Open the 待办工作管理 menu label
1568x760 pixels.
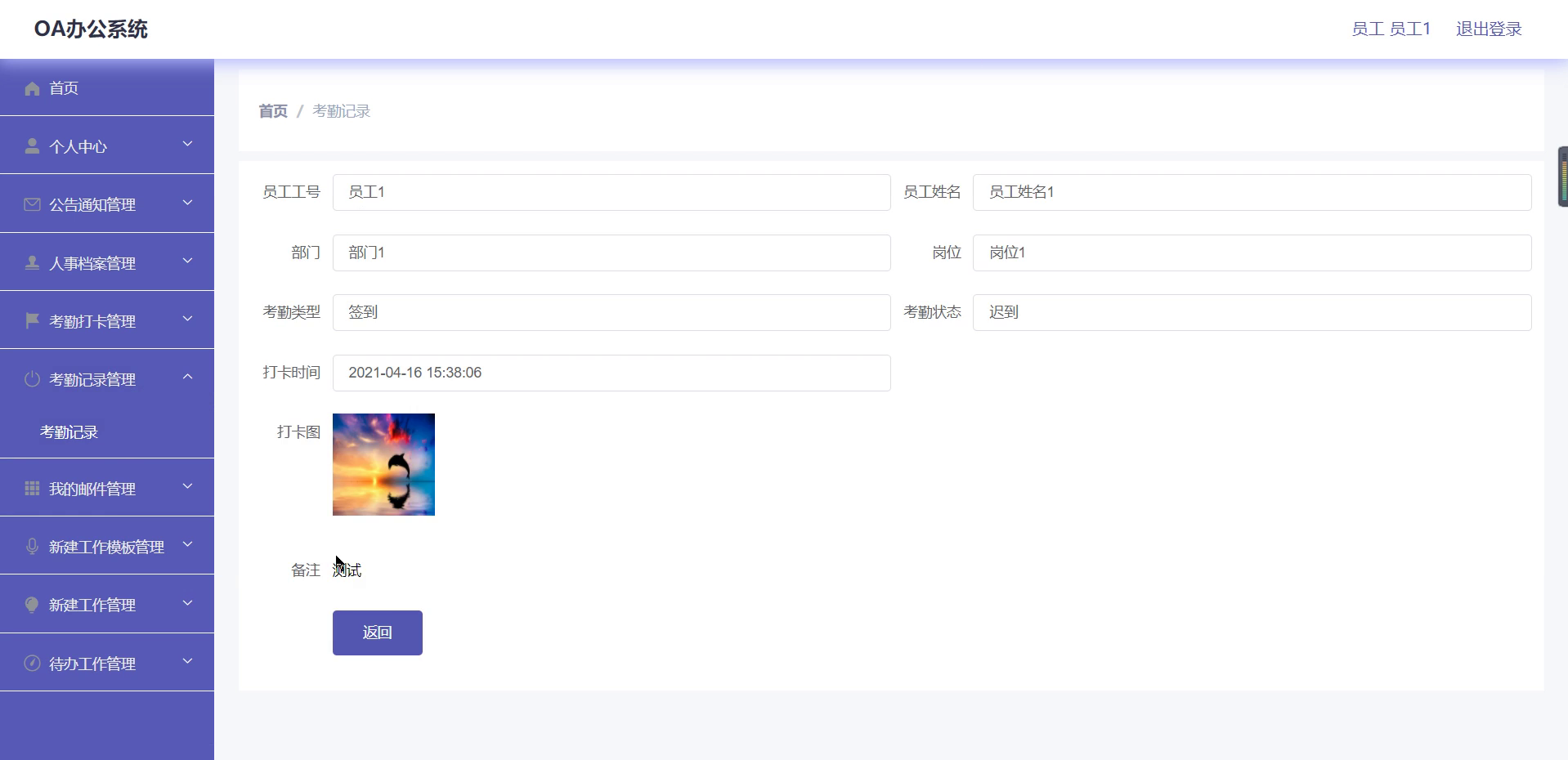92,664
